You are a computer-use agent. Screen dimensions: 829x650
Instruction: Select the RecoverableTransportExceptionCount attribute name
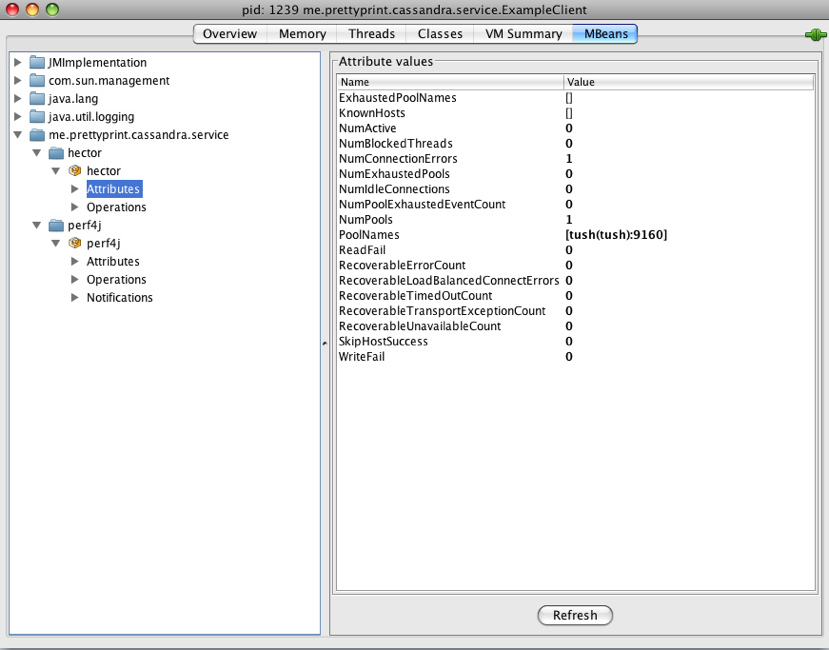[x=443, y=311]
